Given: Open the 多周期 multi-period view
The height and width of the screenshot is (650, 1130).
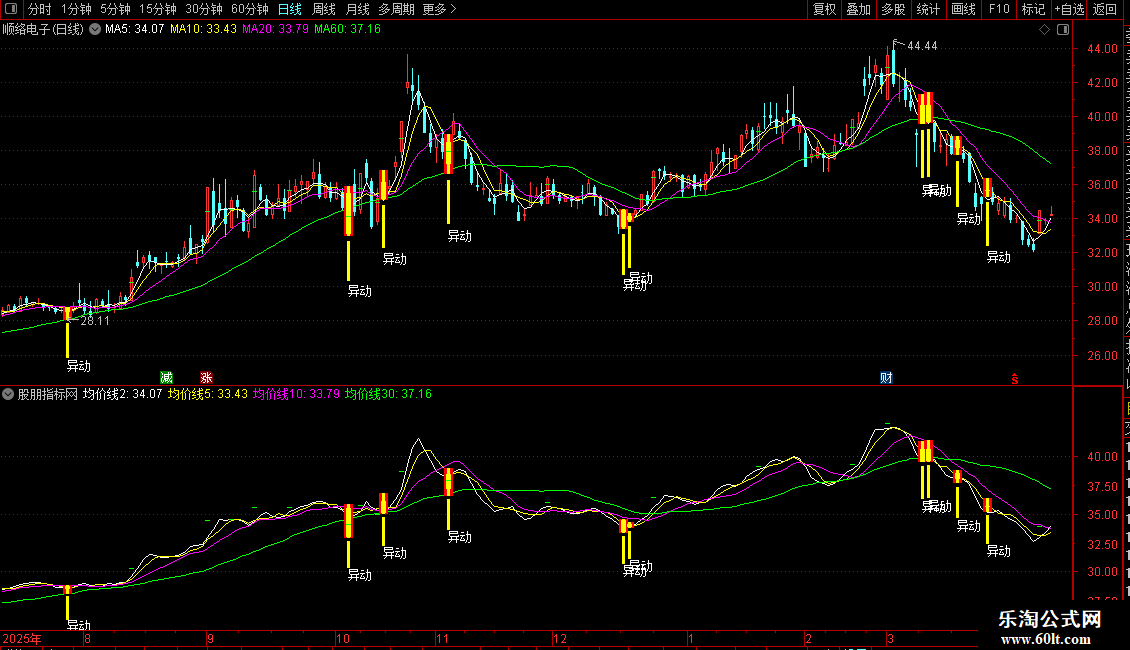Looking at the screenshot, I should pos(396,9).
